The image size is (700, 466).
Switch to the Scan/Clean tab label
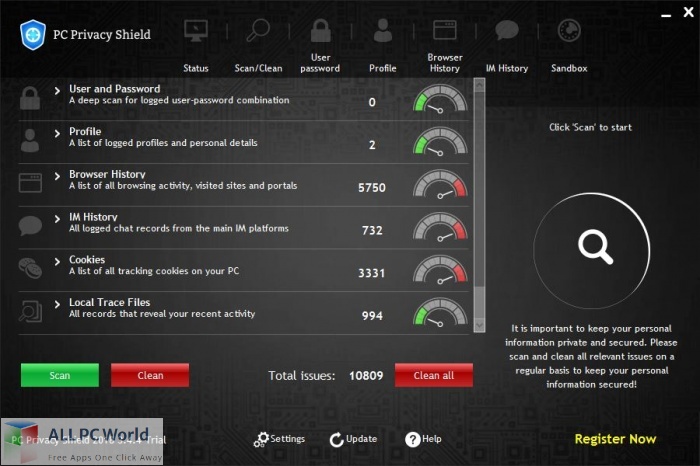click(x=258, y=68)
